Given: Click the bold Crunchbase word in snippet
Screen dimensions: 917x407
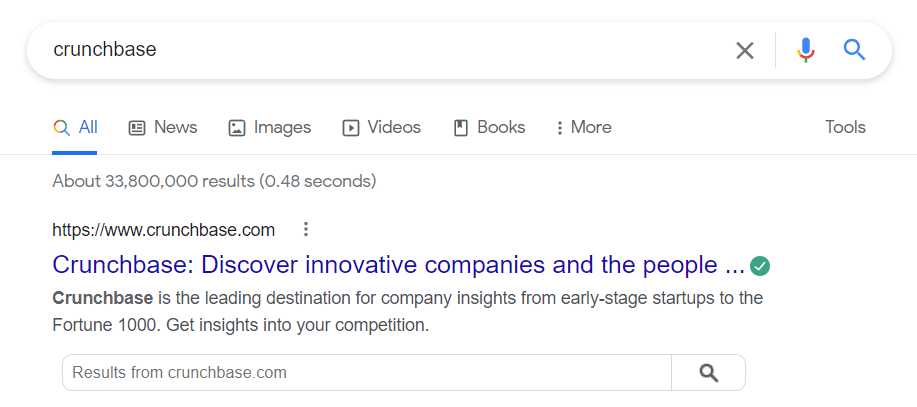Looking at the screenshot, I should (102, 298).
